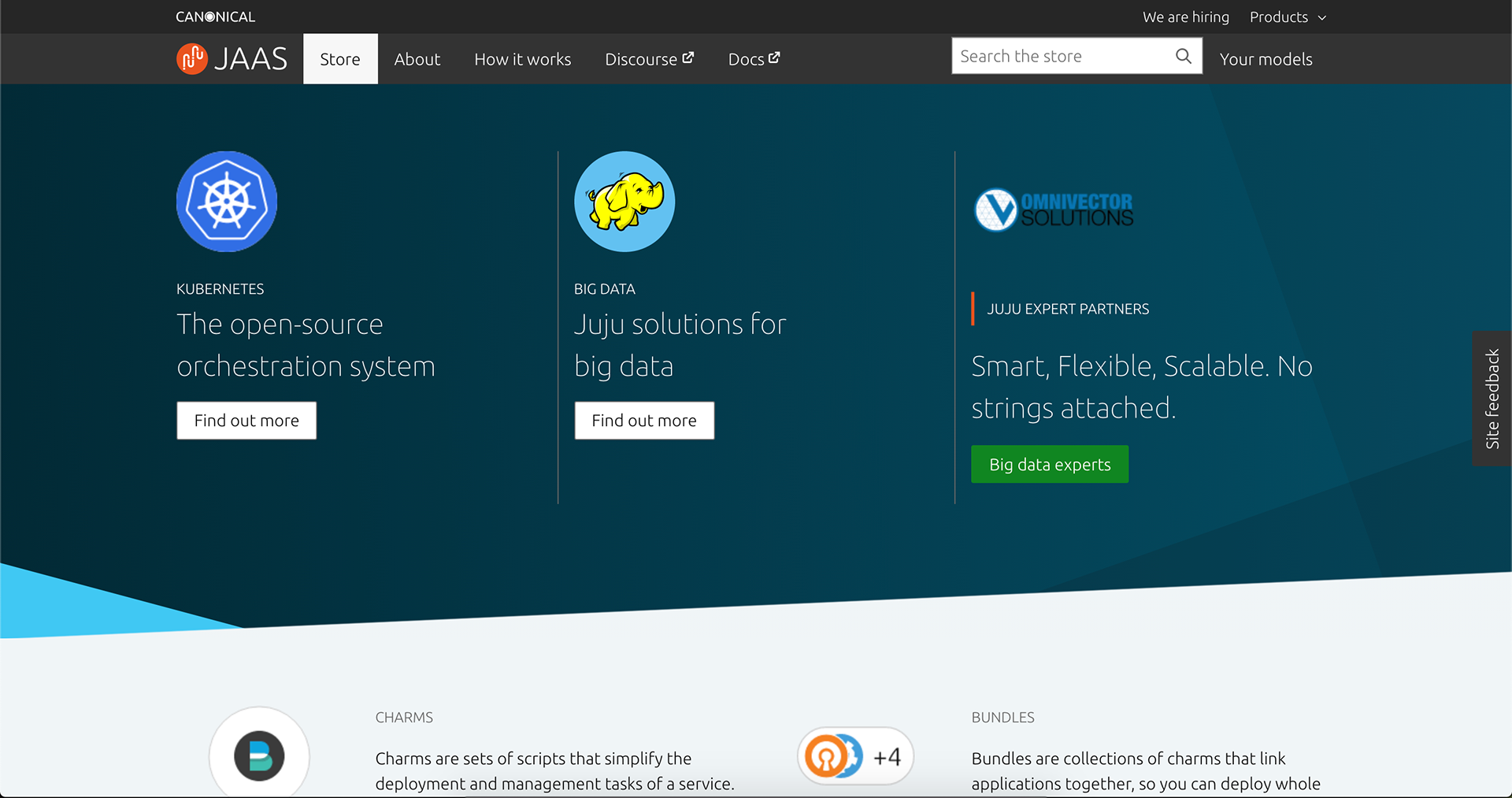Click the KUBERNETES category label
1512x798 pixels.
click(220, 289)
